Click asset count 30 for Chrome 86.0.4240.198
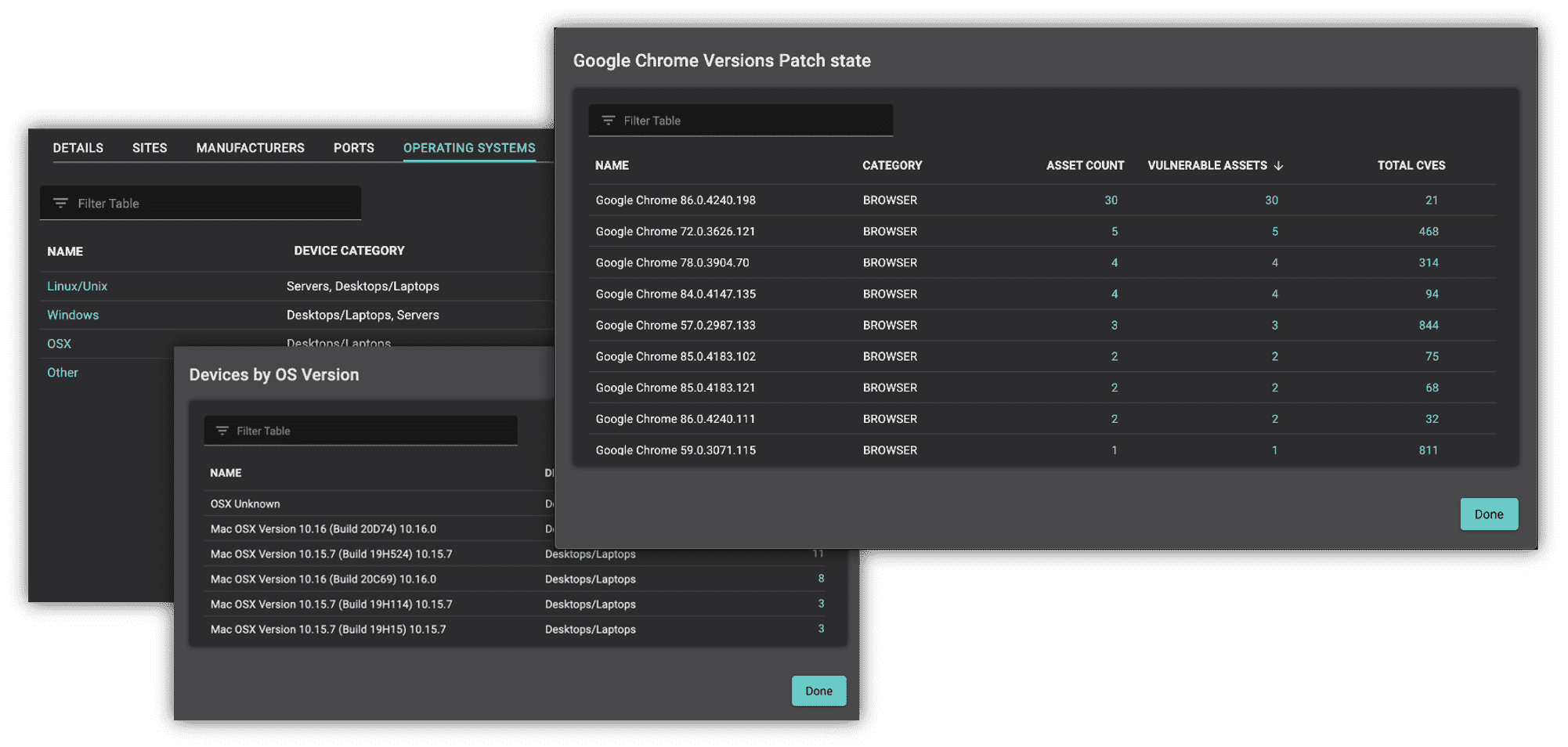Image resolution: width=1568 pixels, height=747 pixels. (1111, 200)
